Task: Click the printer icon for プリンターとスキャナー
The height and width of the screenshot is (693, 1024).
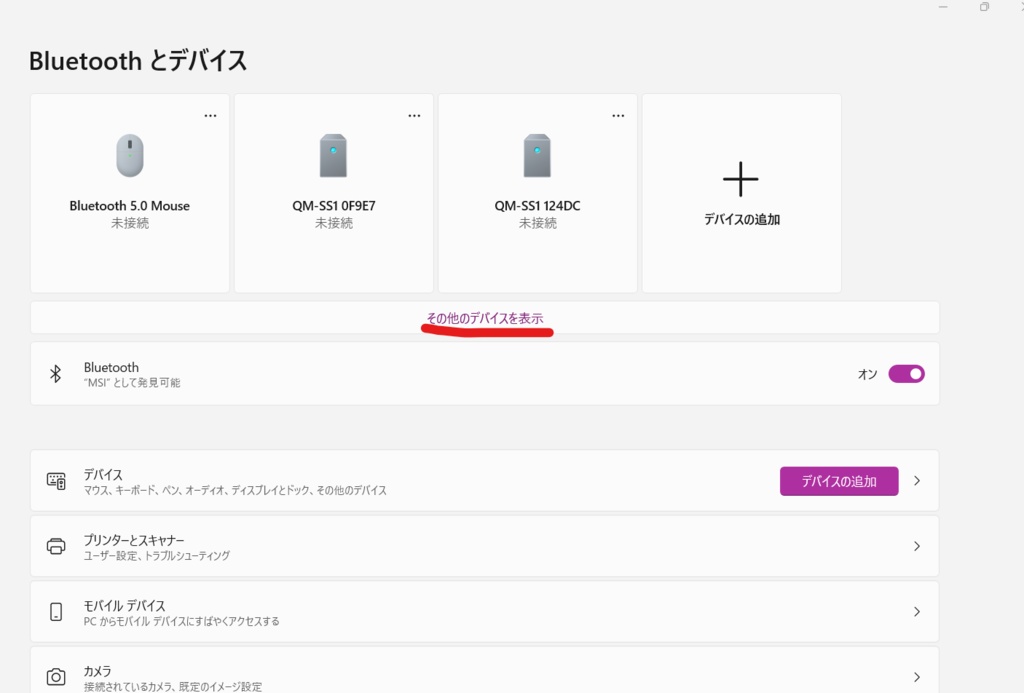Action: click(56, 545)
